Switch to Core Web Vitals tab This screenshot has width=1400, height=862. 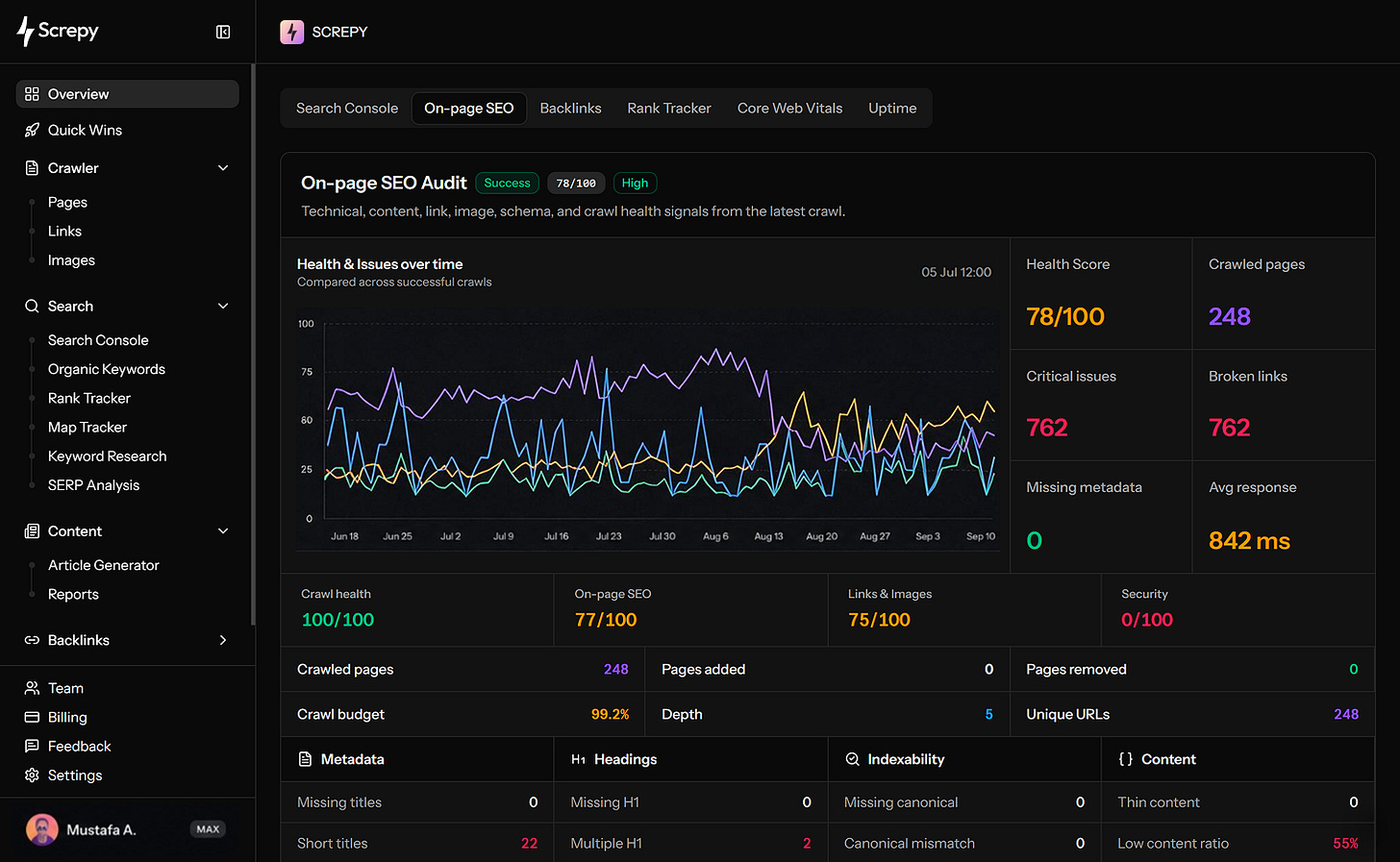click(x=789, y=109)
